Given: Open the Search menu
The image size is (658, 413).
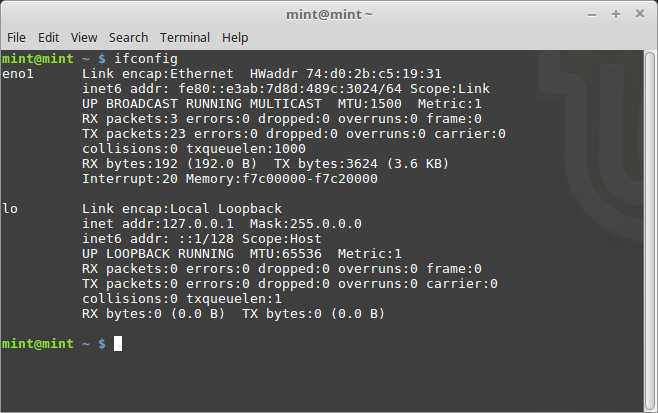Looking at the screenshot, I should tap(128, 38).
